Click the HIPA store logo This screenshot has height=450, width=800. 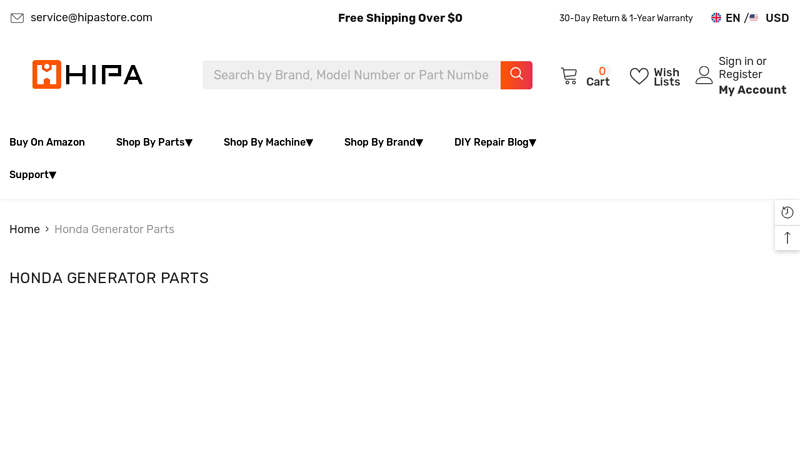[87, 75]
